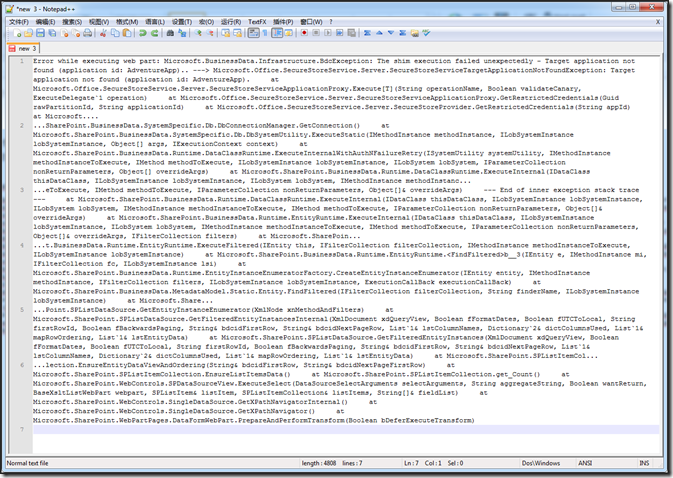The width and height of the screenshot is (673, 478).
Task: Open the 视图(V) menu
Action: [x=99, y=22]
